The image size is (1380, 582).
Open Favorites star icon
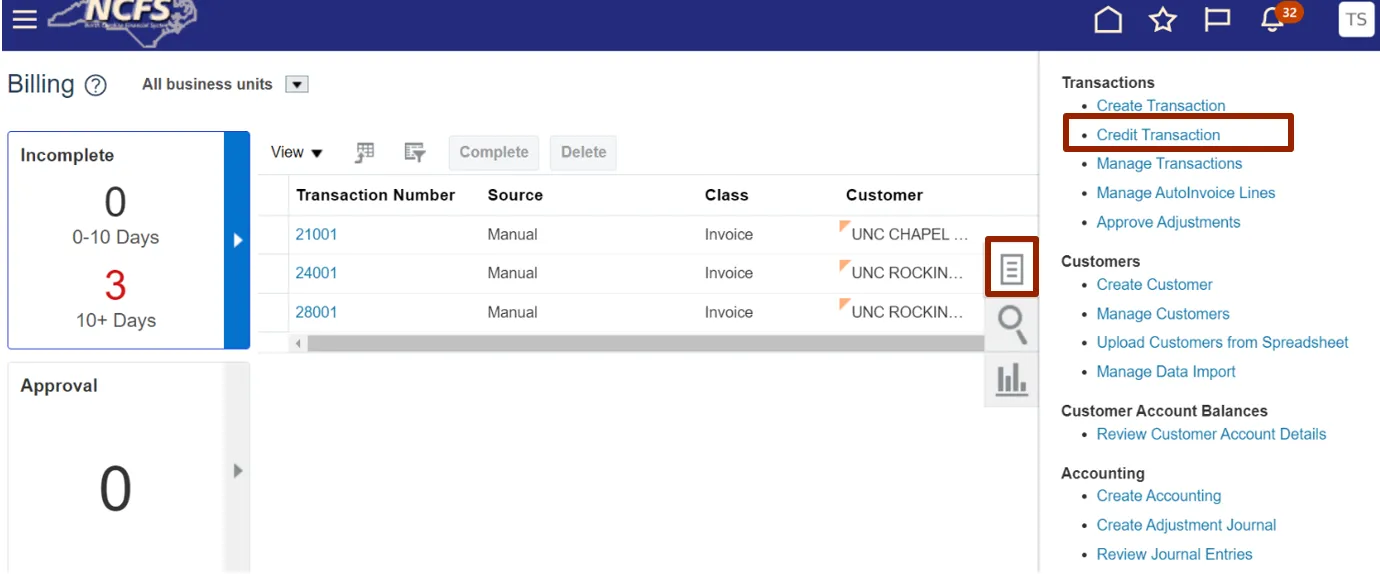click(x=1162, y=19)
